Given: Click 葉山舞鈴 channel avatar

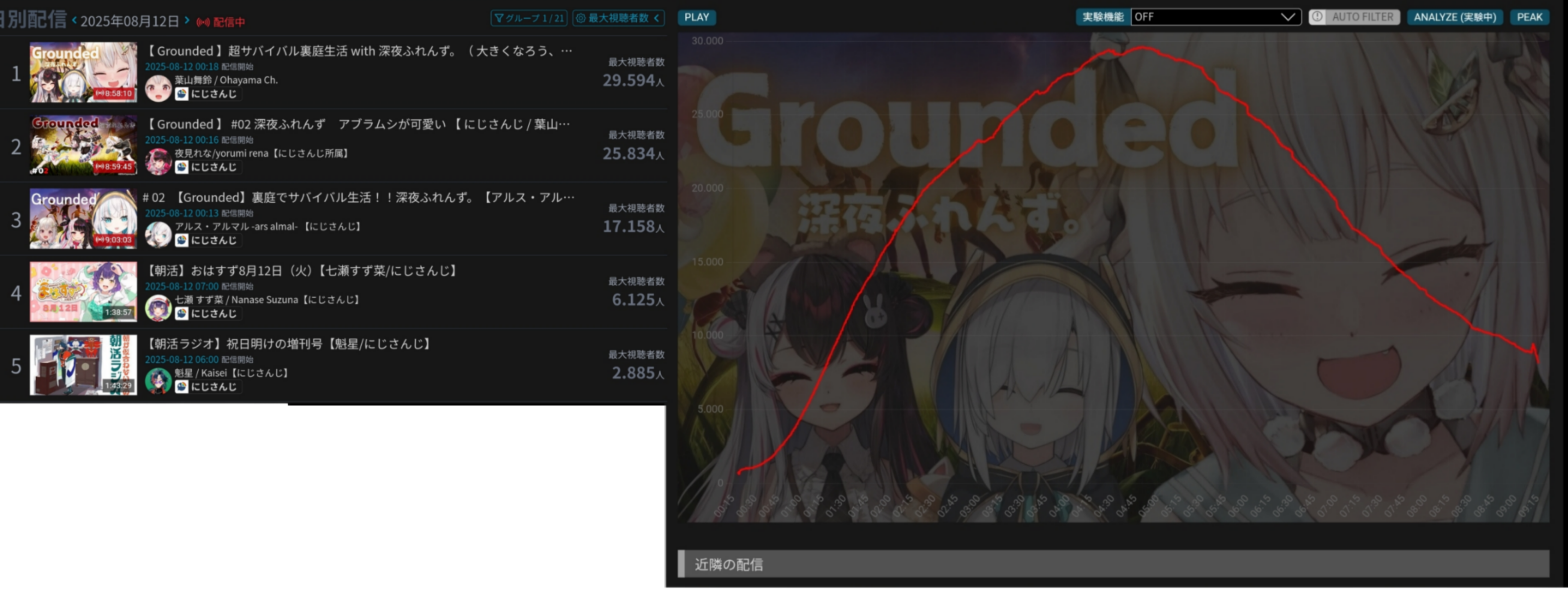Looking at the screenshot, I should point(158,88).
